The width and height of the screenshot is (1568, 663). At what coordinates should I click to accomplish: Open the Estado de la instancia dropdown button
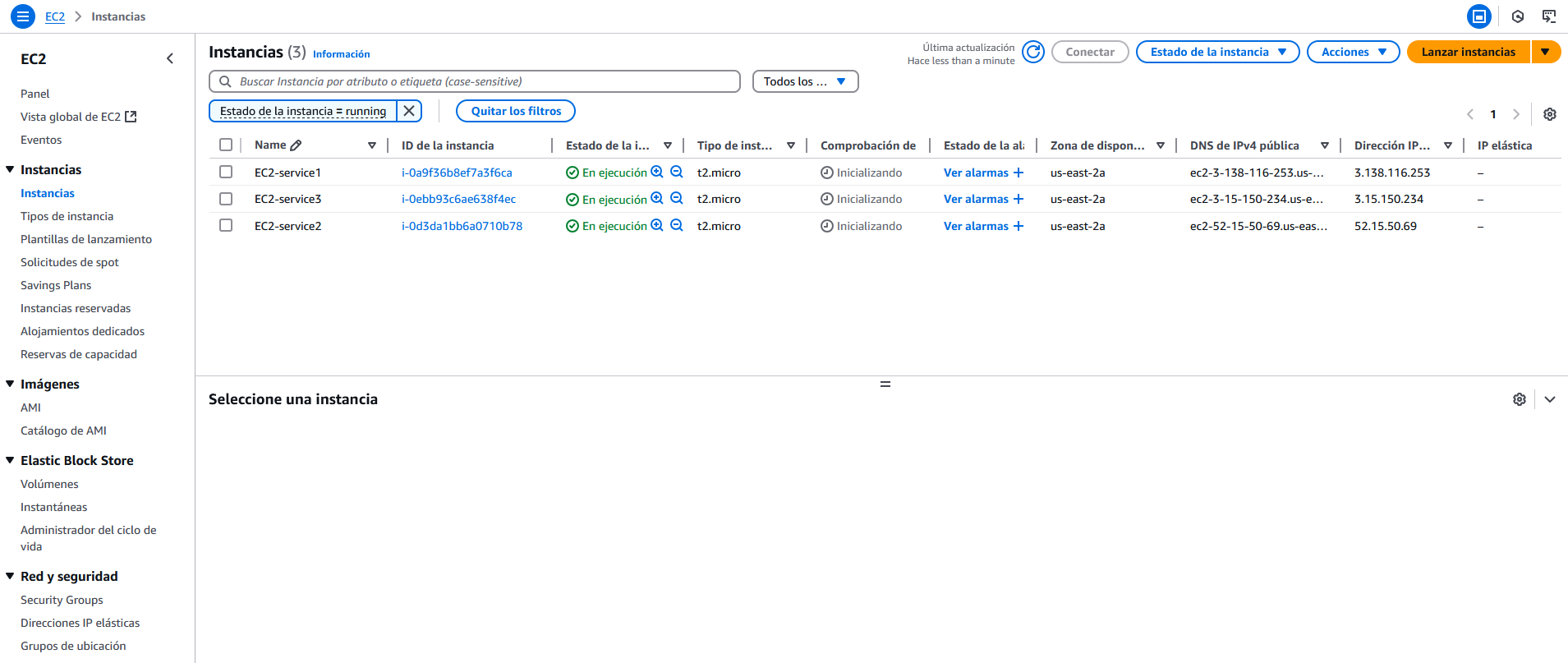1217,52
